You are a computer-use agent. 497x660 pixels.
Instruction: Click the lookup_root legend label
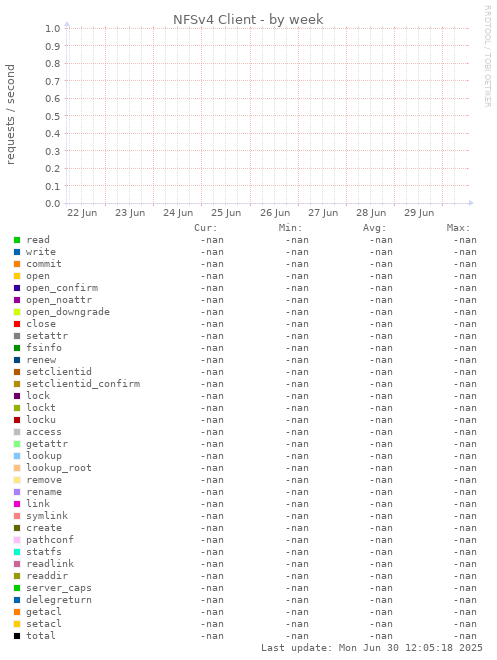59,468
